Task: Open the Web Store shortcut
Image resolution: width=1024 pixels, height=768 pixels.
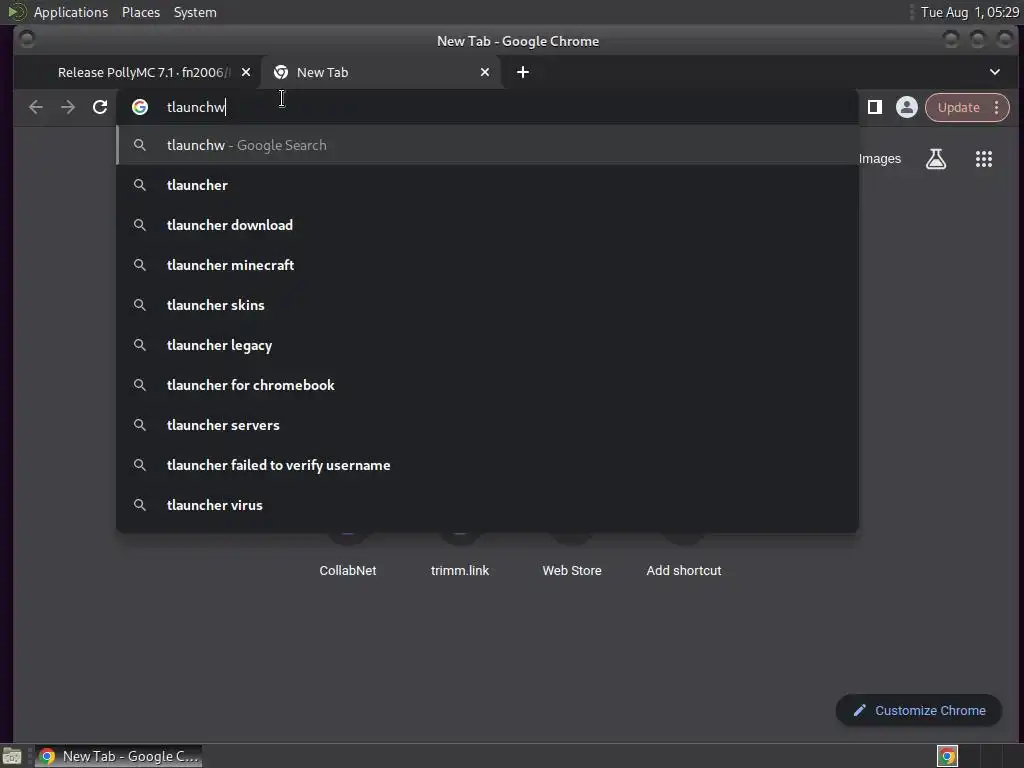Action: [571, 570]
